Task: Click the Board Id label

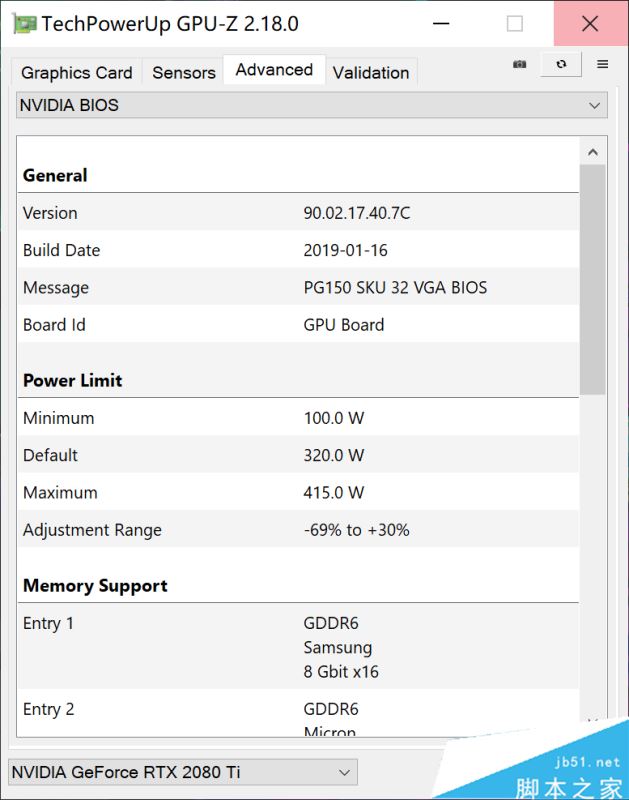Action: tap(54, 324)
